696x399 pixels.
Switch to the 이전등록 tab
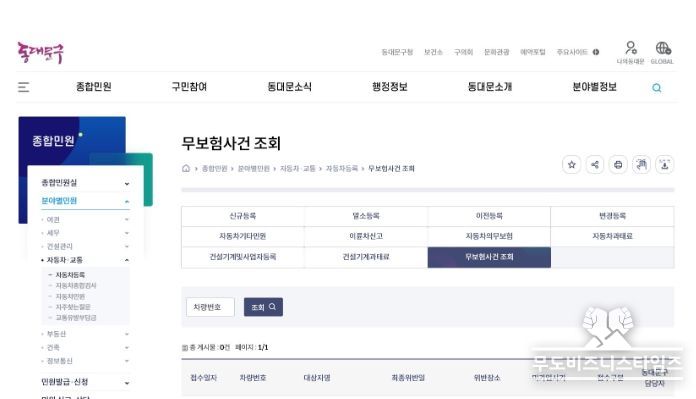[489, 216]
